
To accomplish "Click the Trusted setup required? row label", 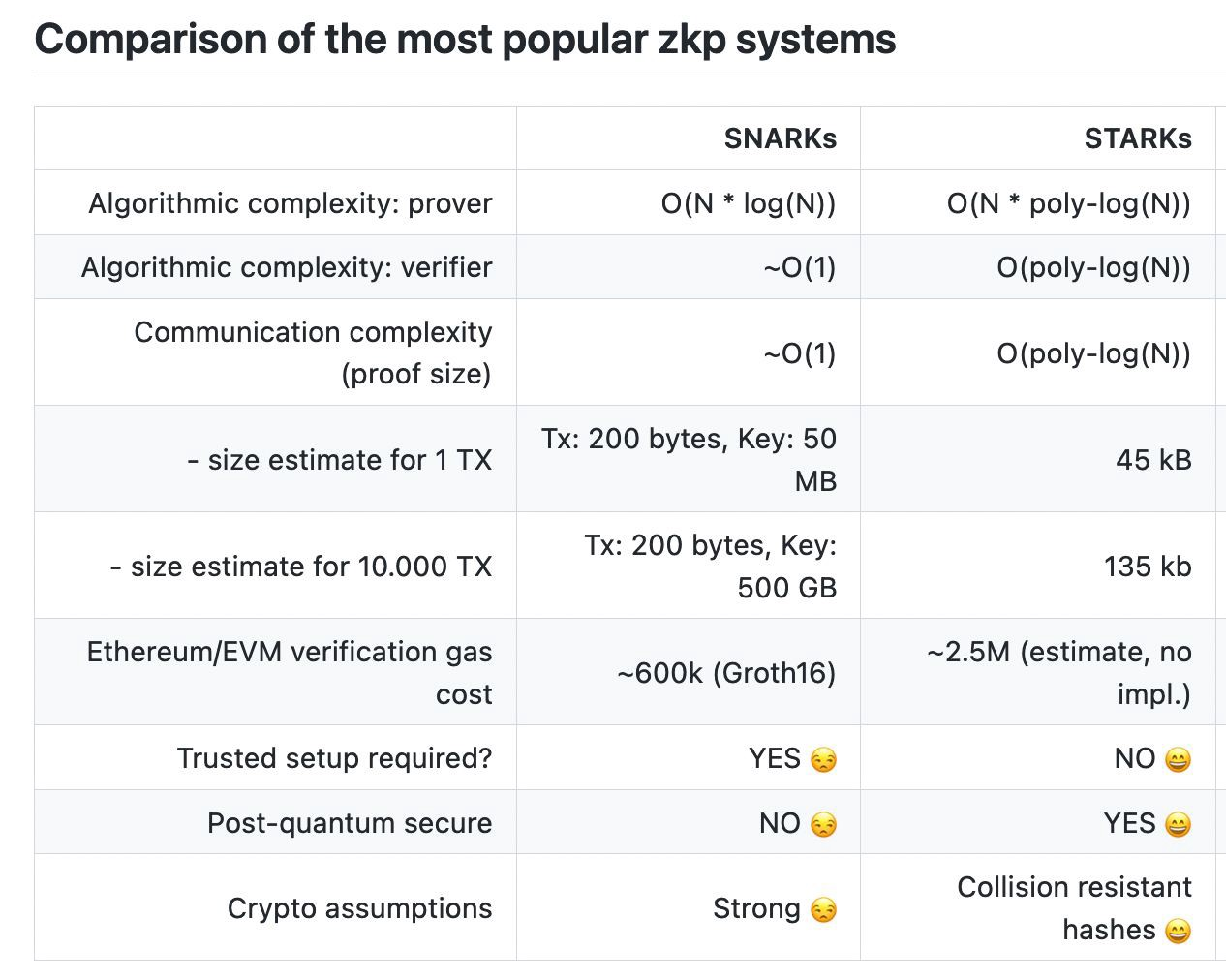I will pos(334,758).
